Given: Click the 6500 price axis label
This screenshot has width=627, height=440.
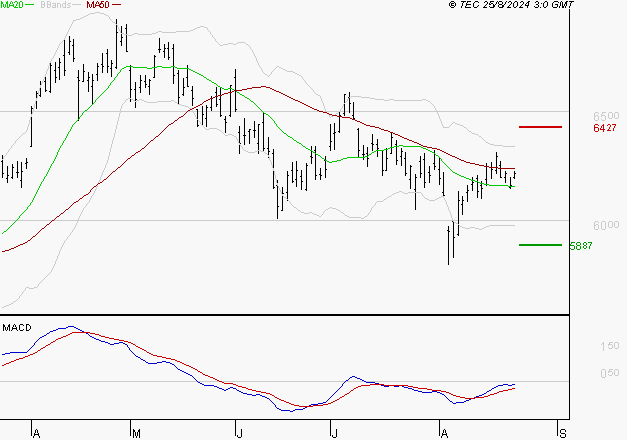Looking at the screenshot, I should (606, 116).
